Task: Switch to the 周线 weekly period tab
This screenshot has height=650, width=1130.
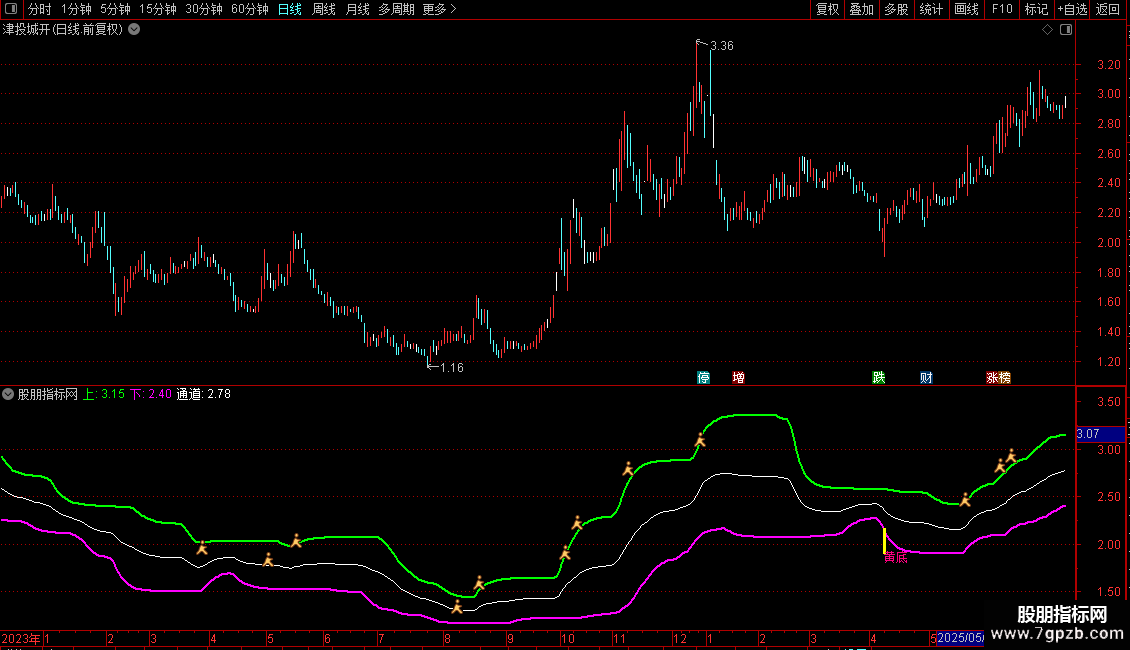Action: 324,10
